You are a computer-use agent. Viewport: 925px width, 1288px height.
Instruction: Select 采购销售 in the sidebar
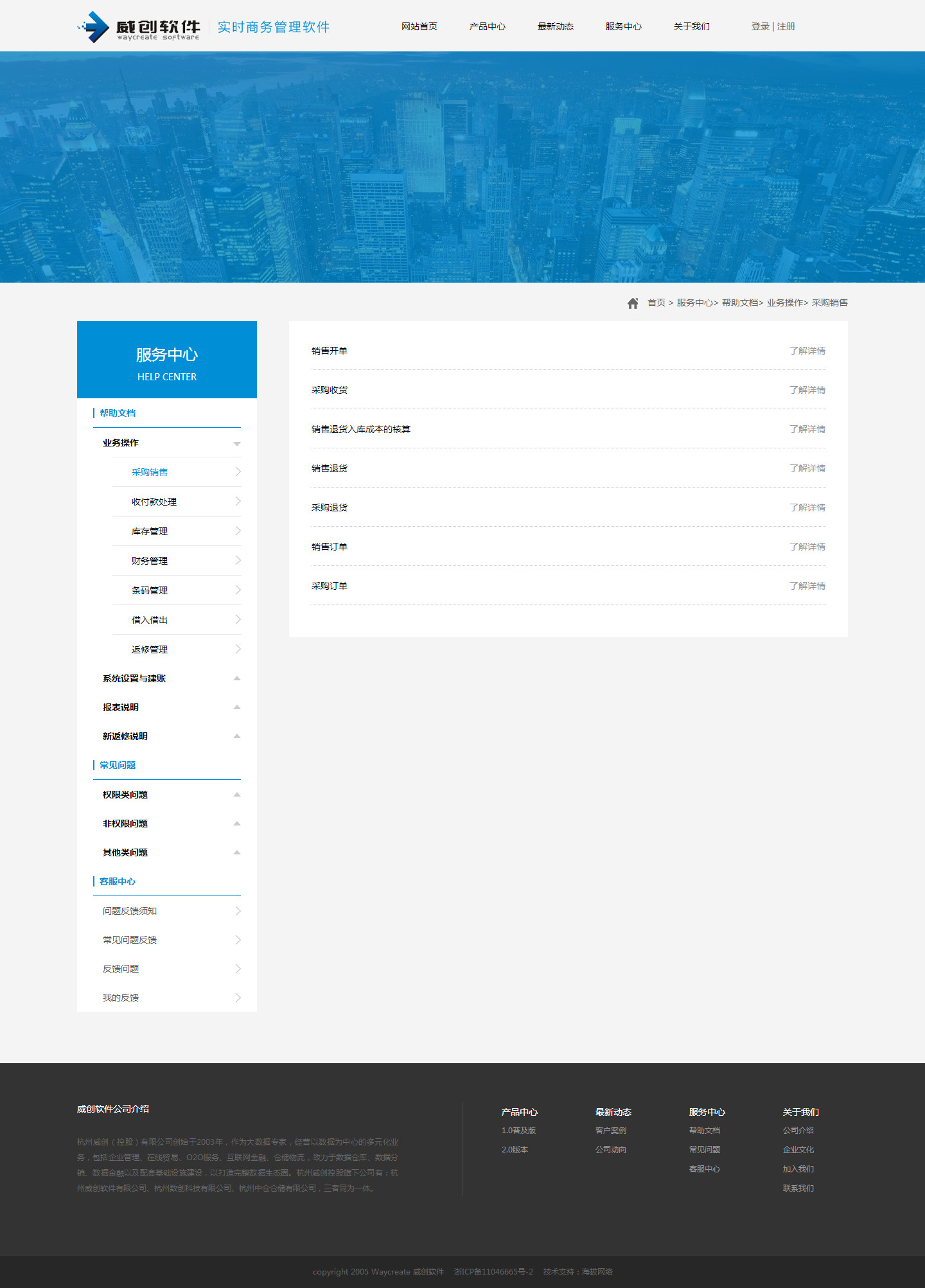pos(150,472)
